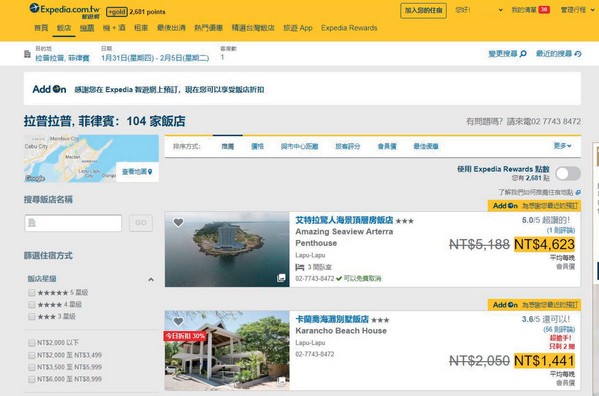Click the recent searches refresh icon

578,54
